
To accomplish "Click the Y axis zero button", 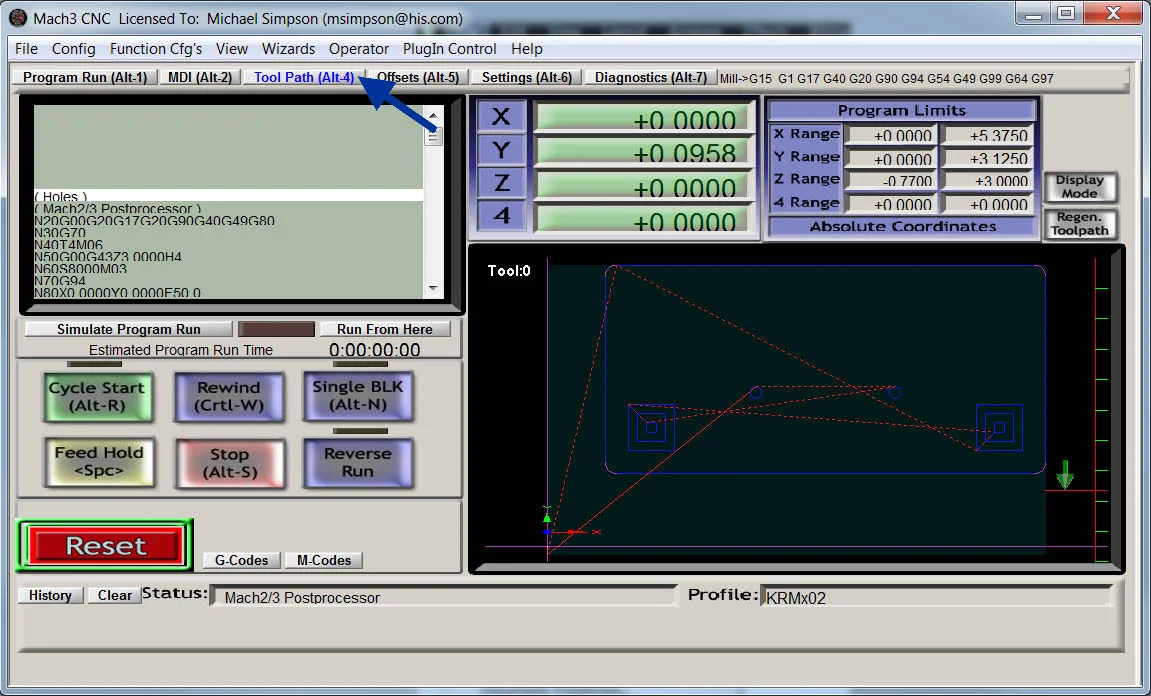I will pyautogui.click(x=501, y=151).
